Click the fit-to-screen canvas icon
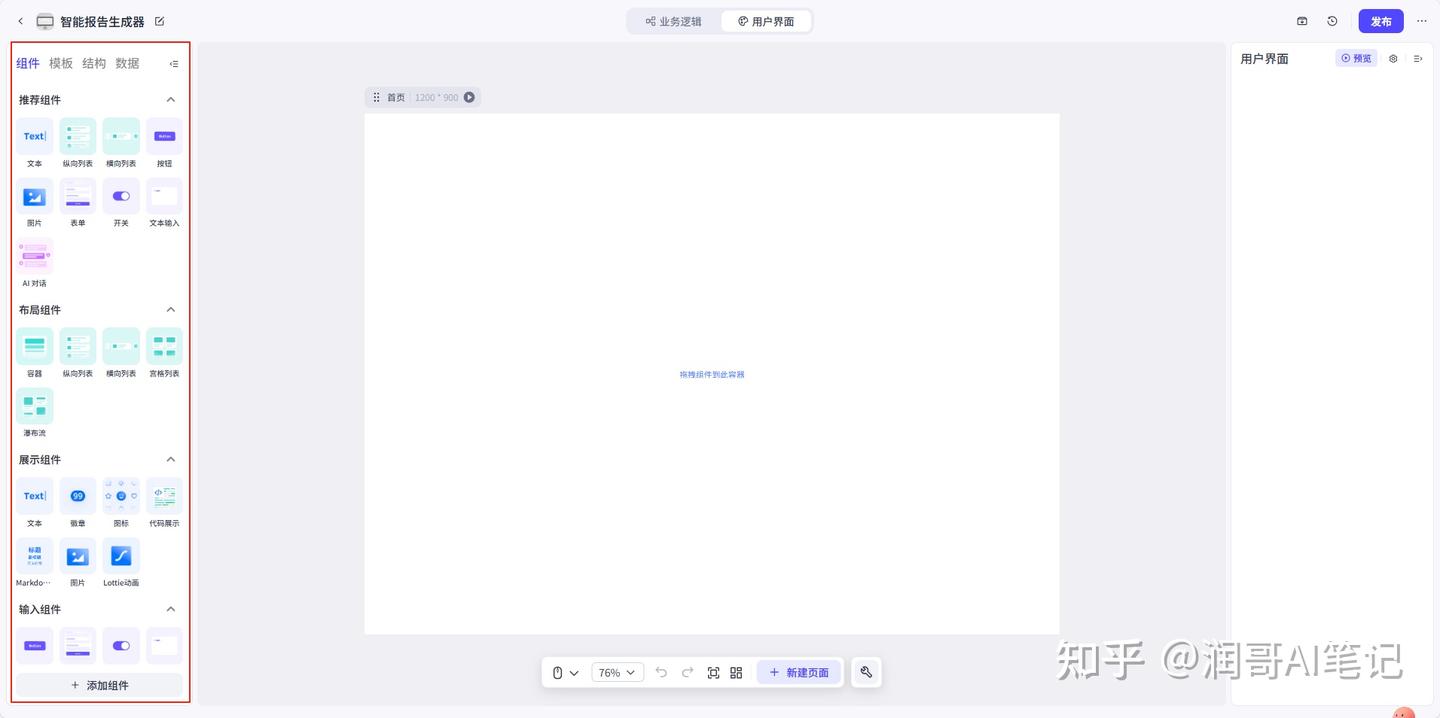1440x718 pixels. 713,673
